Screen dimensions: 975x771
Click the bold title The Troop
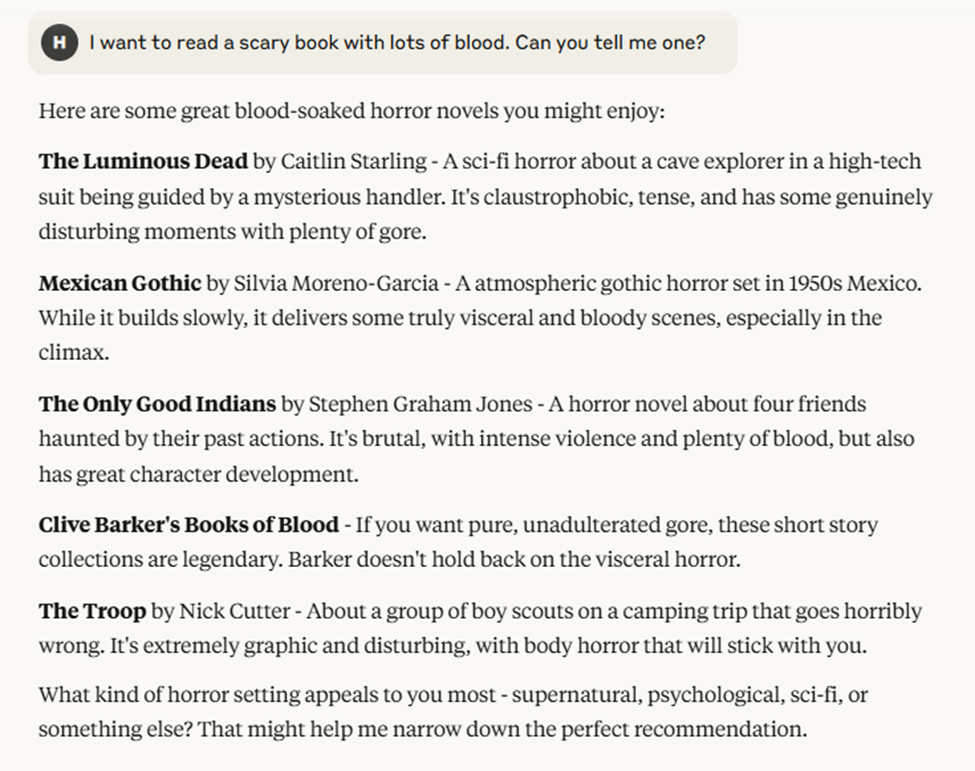coord(92,611)
